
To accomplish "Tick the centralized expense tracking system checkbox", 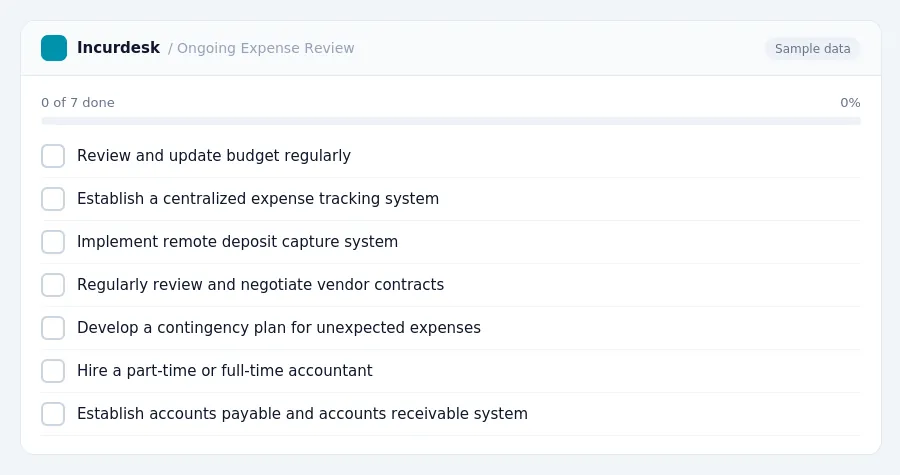I will (53, 199).
